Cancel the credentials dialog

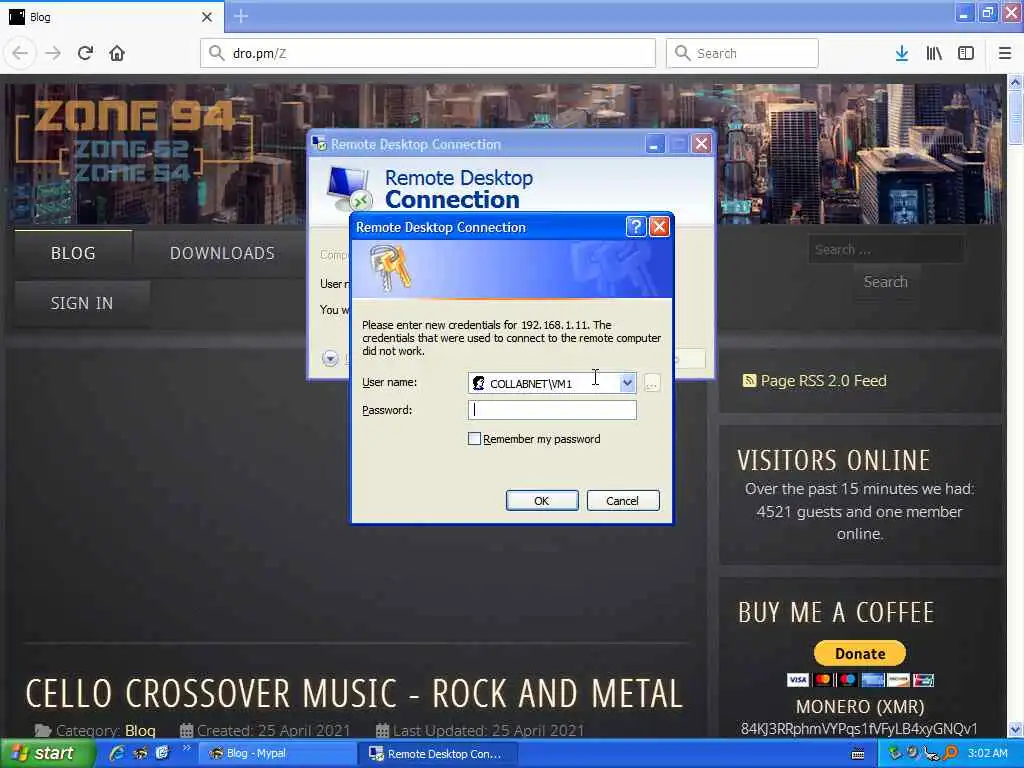coord(623,501)
